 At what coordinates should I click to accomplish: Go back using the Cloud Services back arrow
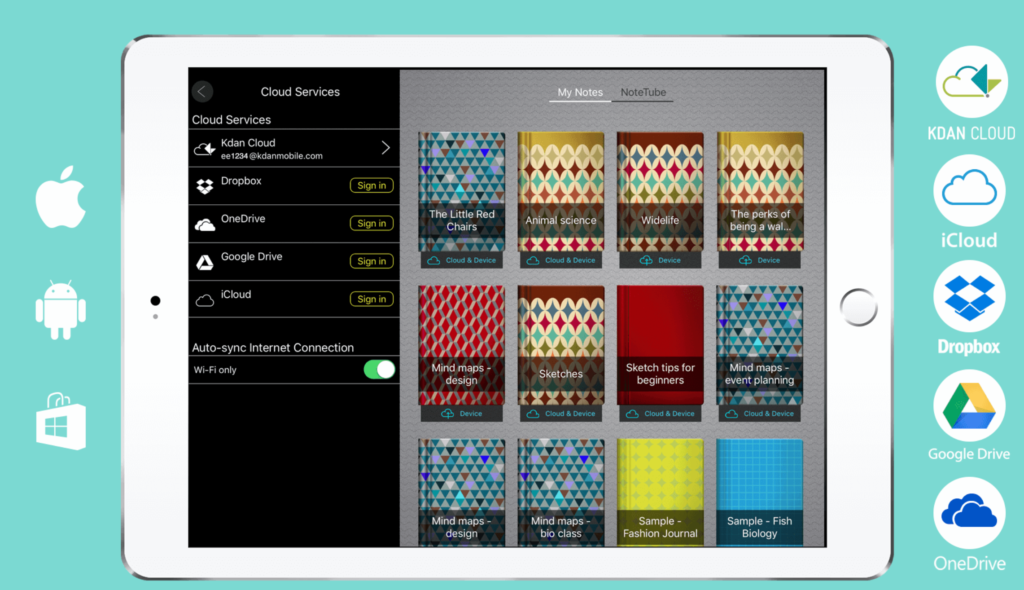(x=202, y=91)
